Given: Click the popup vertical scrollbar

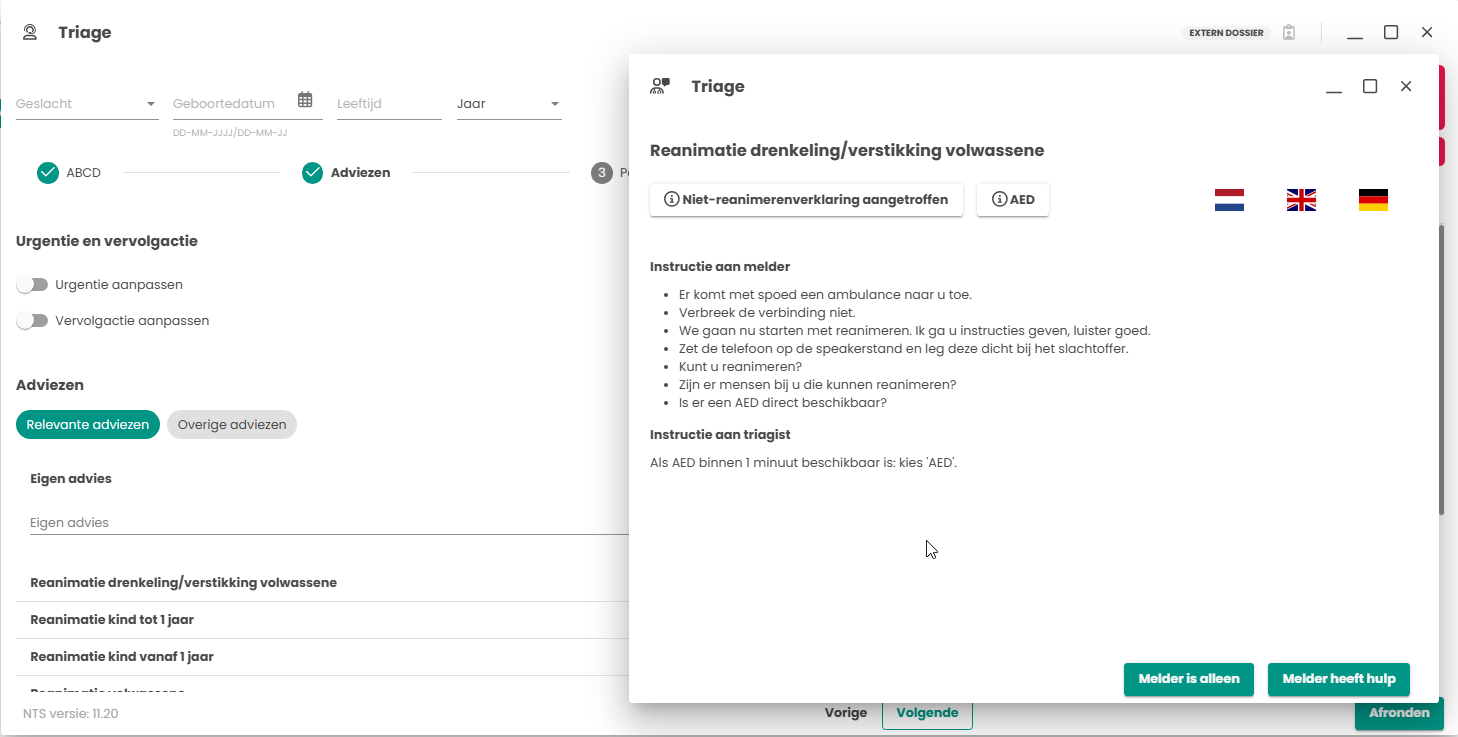Looking at the screenshot, I should [1441, 370].
